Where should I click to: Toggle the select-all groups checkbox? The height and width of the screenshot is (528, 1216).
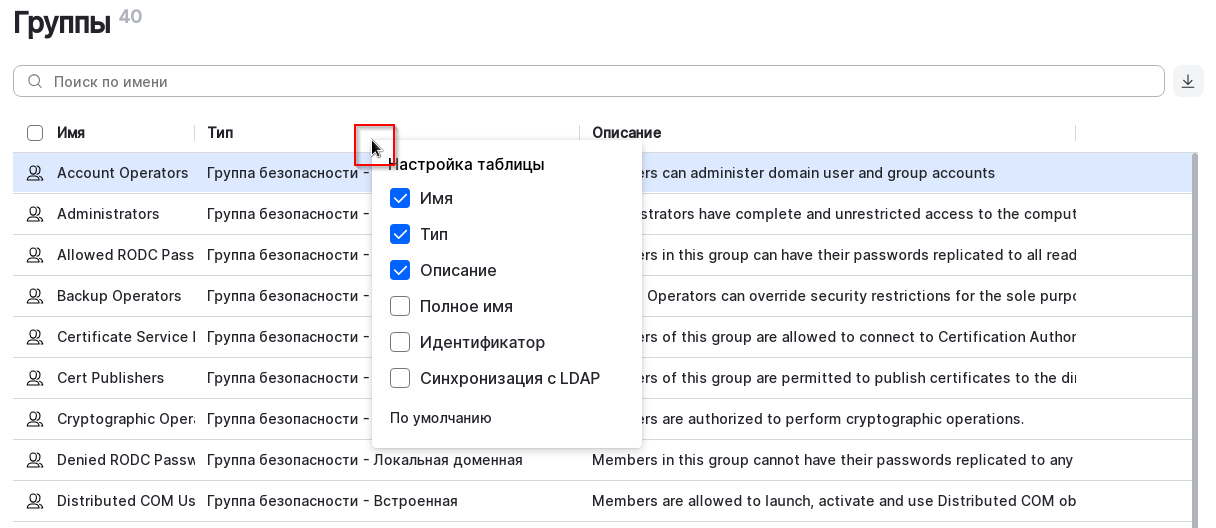(35, 133)
